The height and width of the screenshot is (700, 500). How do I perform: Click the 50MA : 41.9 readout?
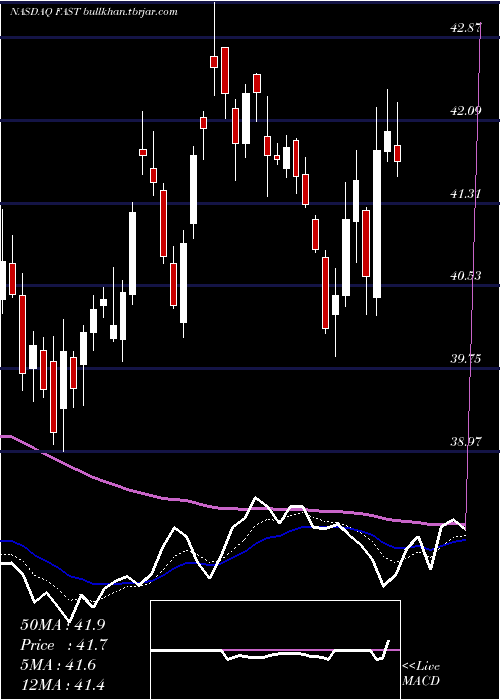63,625
